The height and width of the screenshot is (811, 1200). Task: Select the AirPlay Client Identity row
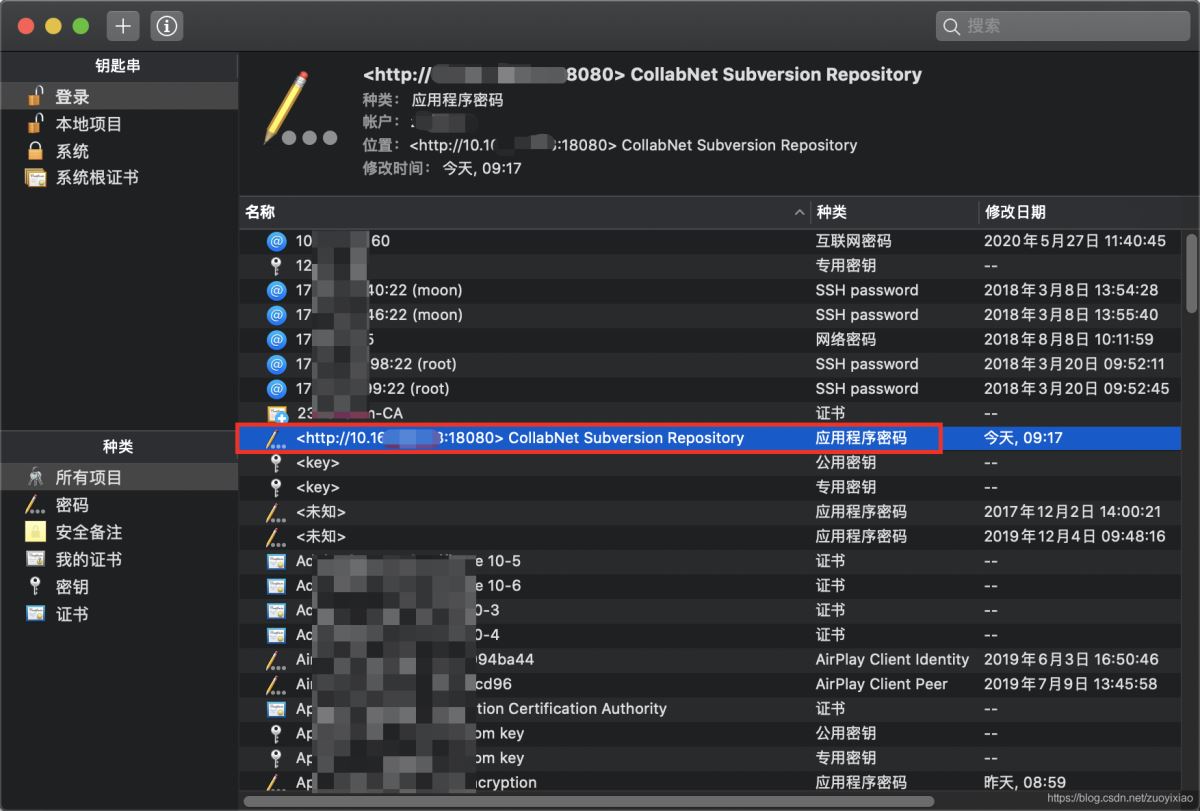711,659
